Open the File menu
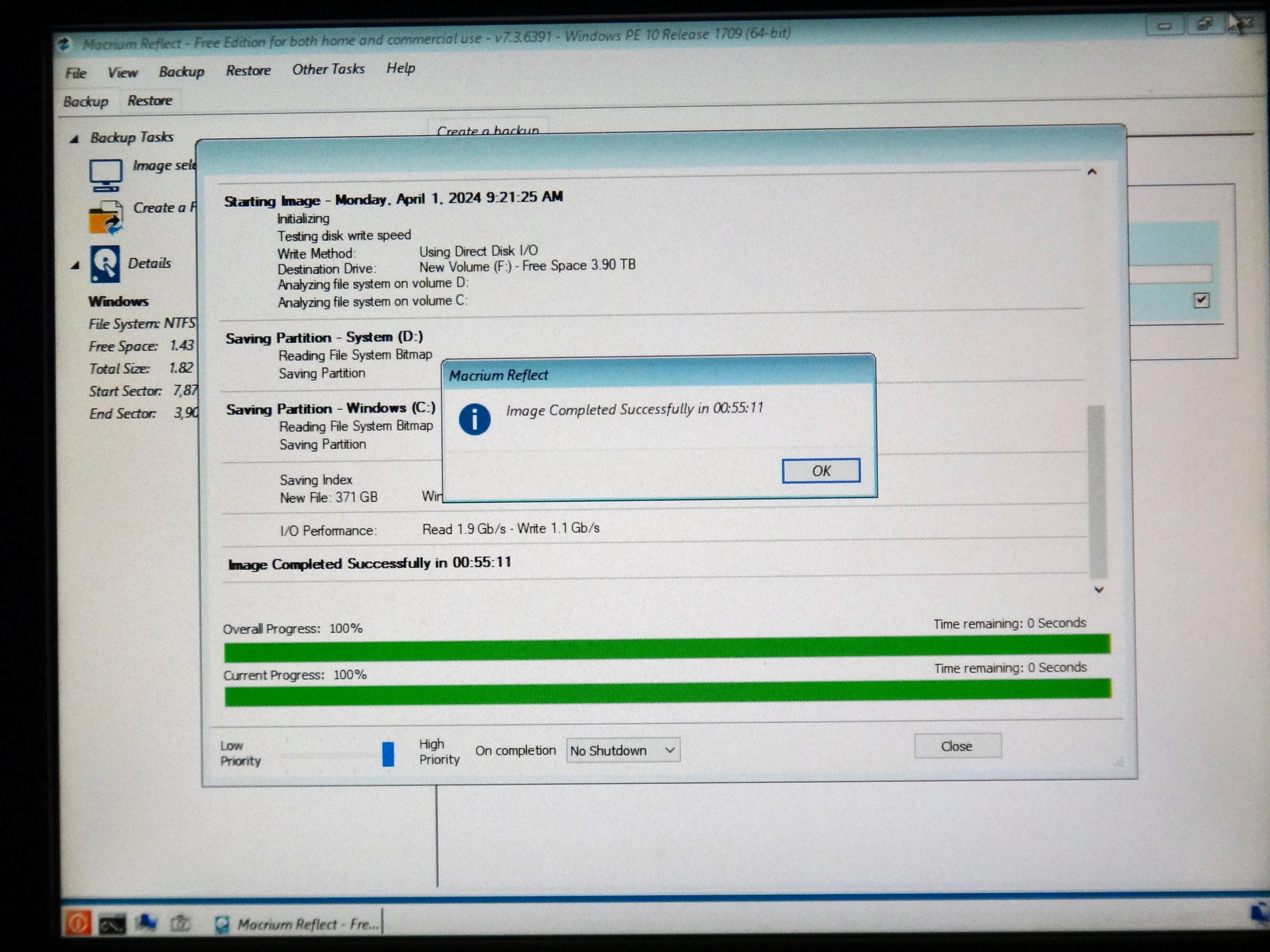The height and width of the screenshot is (952, 1270). coord(76,73)
